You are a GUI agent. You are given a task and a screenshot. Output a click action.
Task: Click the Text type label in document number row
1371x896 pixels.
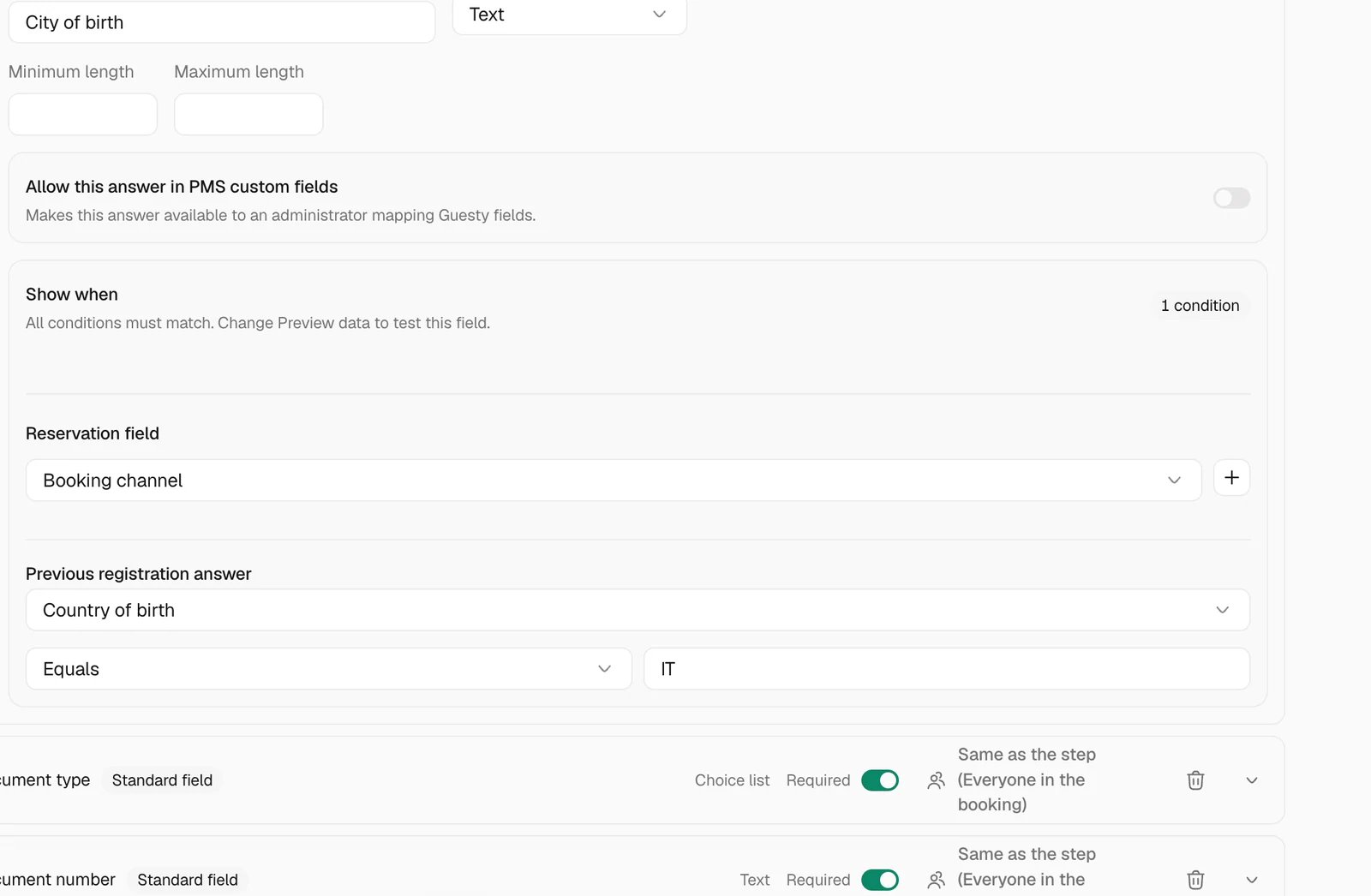[755, 880]
